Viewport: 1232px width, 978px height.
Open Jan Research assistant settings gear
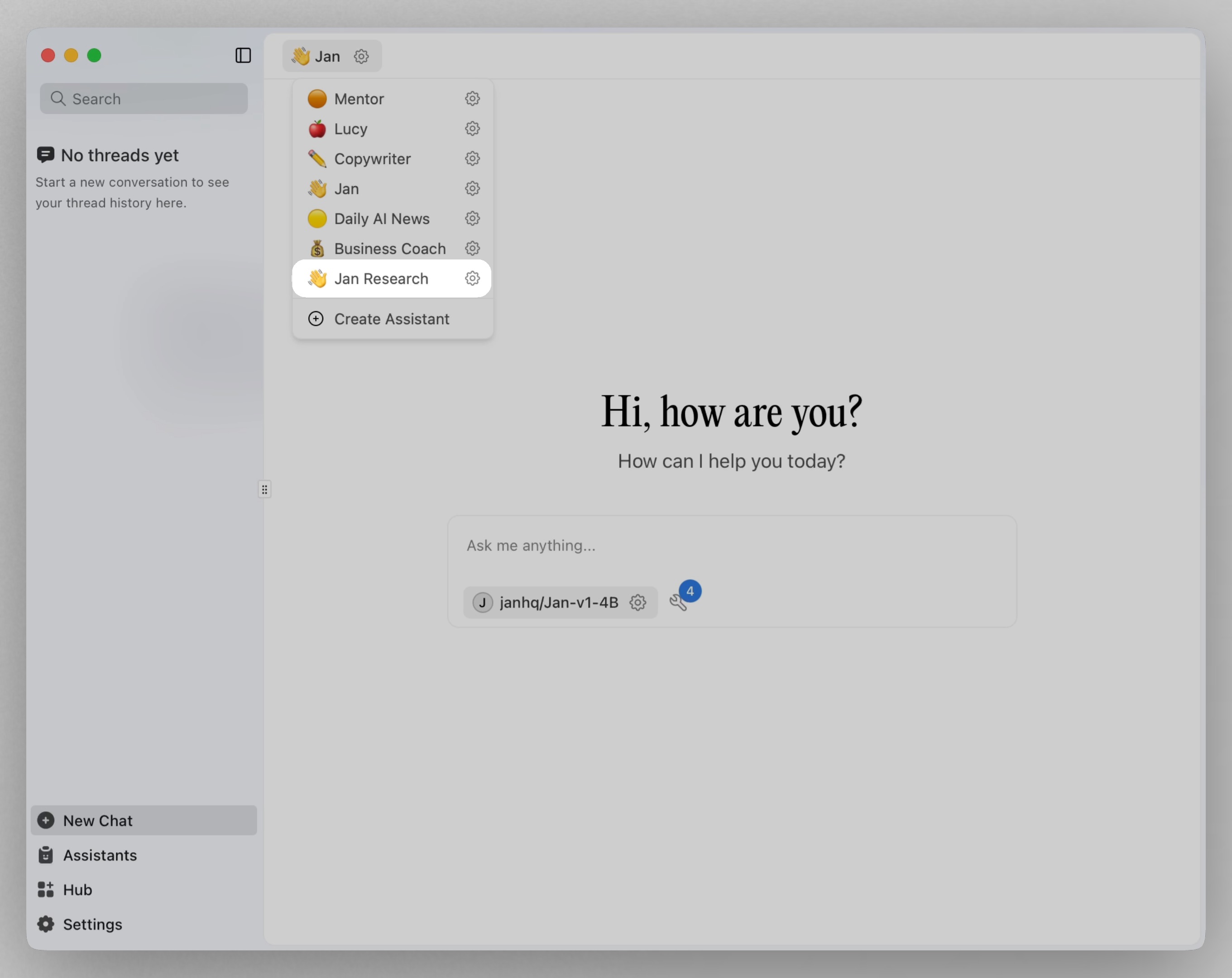(x=472, y=278)
